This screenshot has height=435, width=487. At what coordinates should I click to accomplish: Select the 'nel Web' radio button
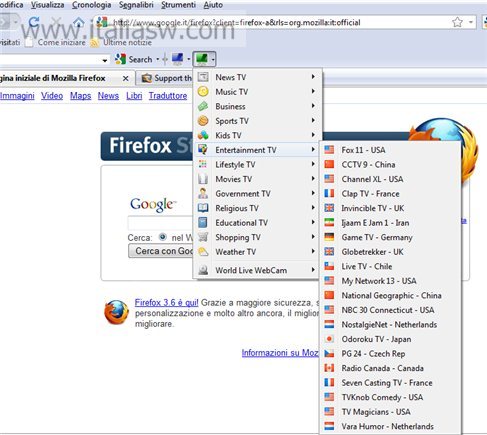click(x=162, y=237)
